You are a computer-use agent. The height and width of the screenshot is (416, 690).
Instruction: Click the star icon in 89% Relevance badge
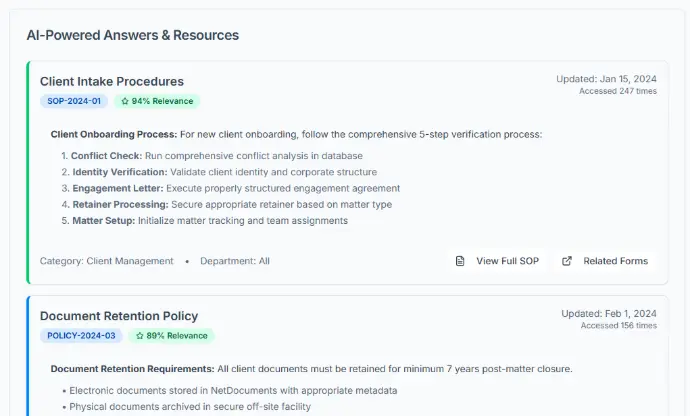click(140, 336)
